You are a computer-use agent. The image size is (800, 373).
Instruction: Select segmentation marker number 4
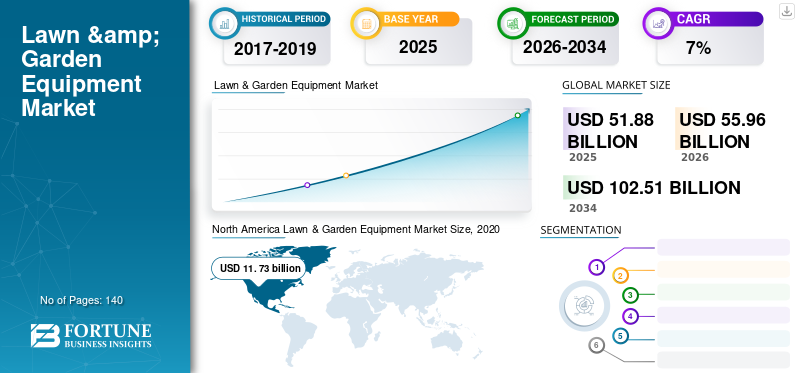pyautogui.click(x=631, y=316)
